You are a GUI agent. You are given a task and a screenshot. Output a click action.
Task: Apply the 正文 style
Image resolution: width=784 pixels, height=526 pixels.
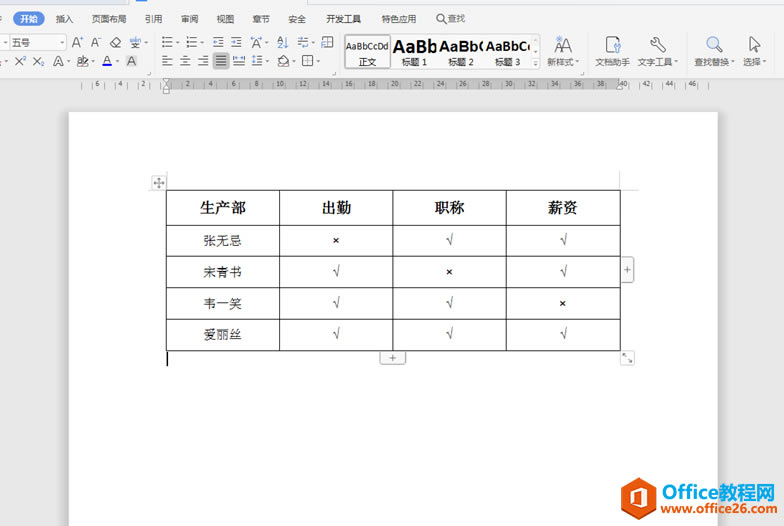click(367, 52)
